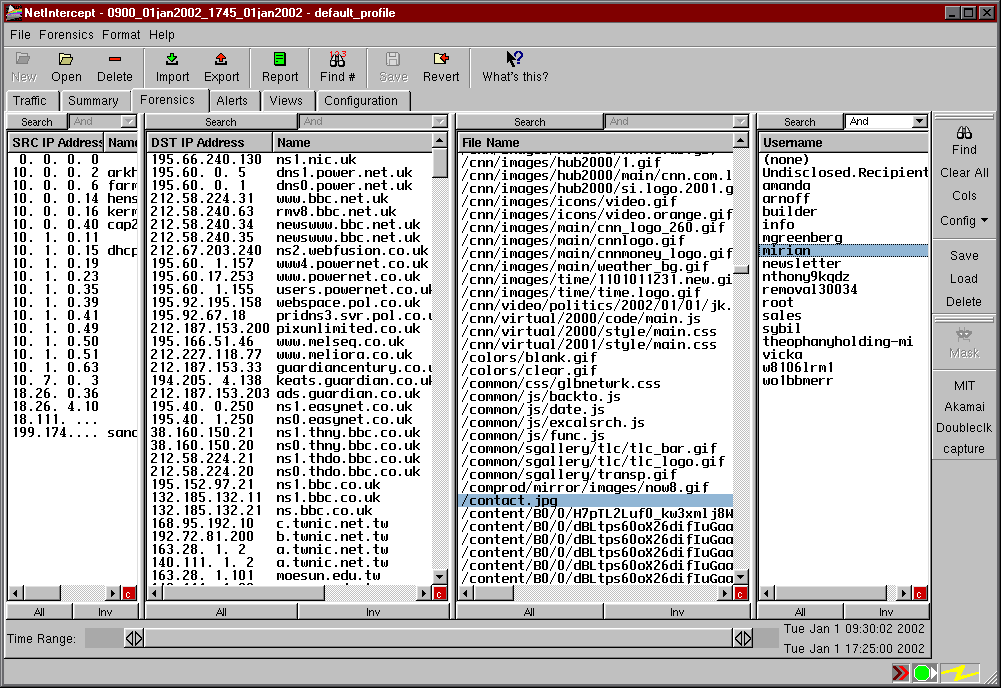
Task: Click the red c button under SRC IP list
Action: click(x=128, y=594)
